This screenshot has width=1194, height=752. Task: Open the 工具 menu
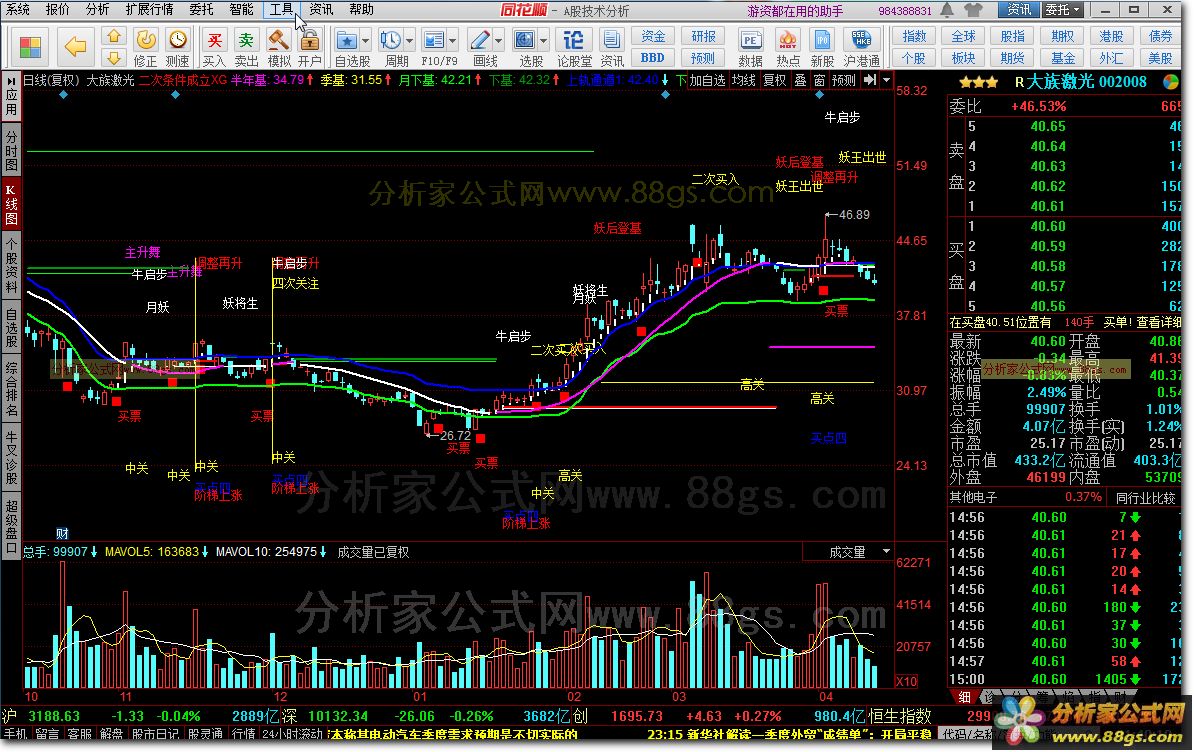coord(281,10)
